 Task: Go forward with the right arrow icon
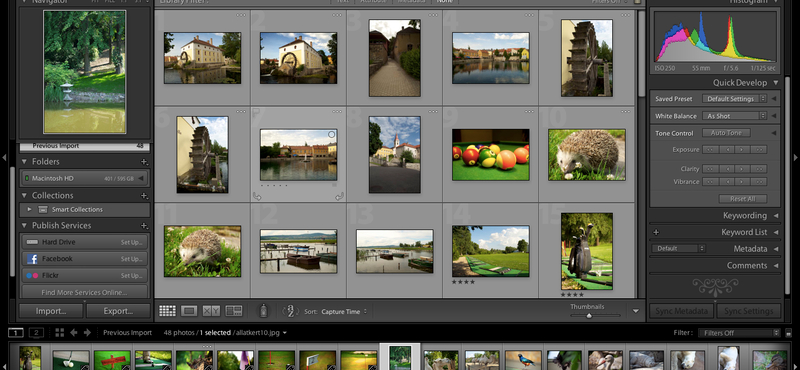[x=87, y=333]
